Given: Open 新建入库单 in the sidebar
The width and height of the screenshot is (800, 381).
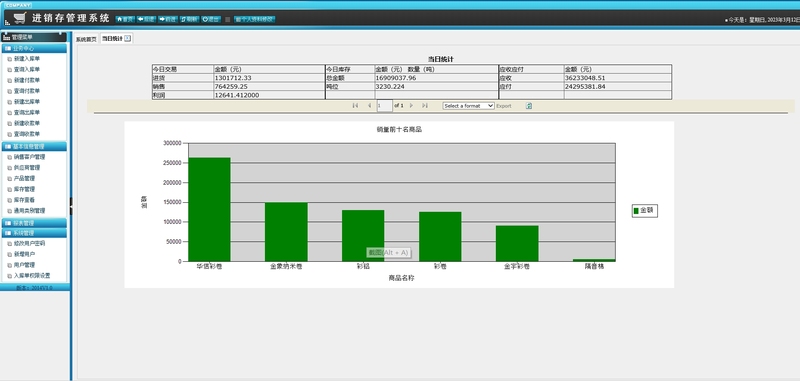Looking at the screenshot, I should point(27,59).
